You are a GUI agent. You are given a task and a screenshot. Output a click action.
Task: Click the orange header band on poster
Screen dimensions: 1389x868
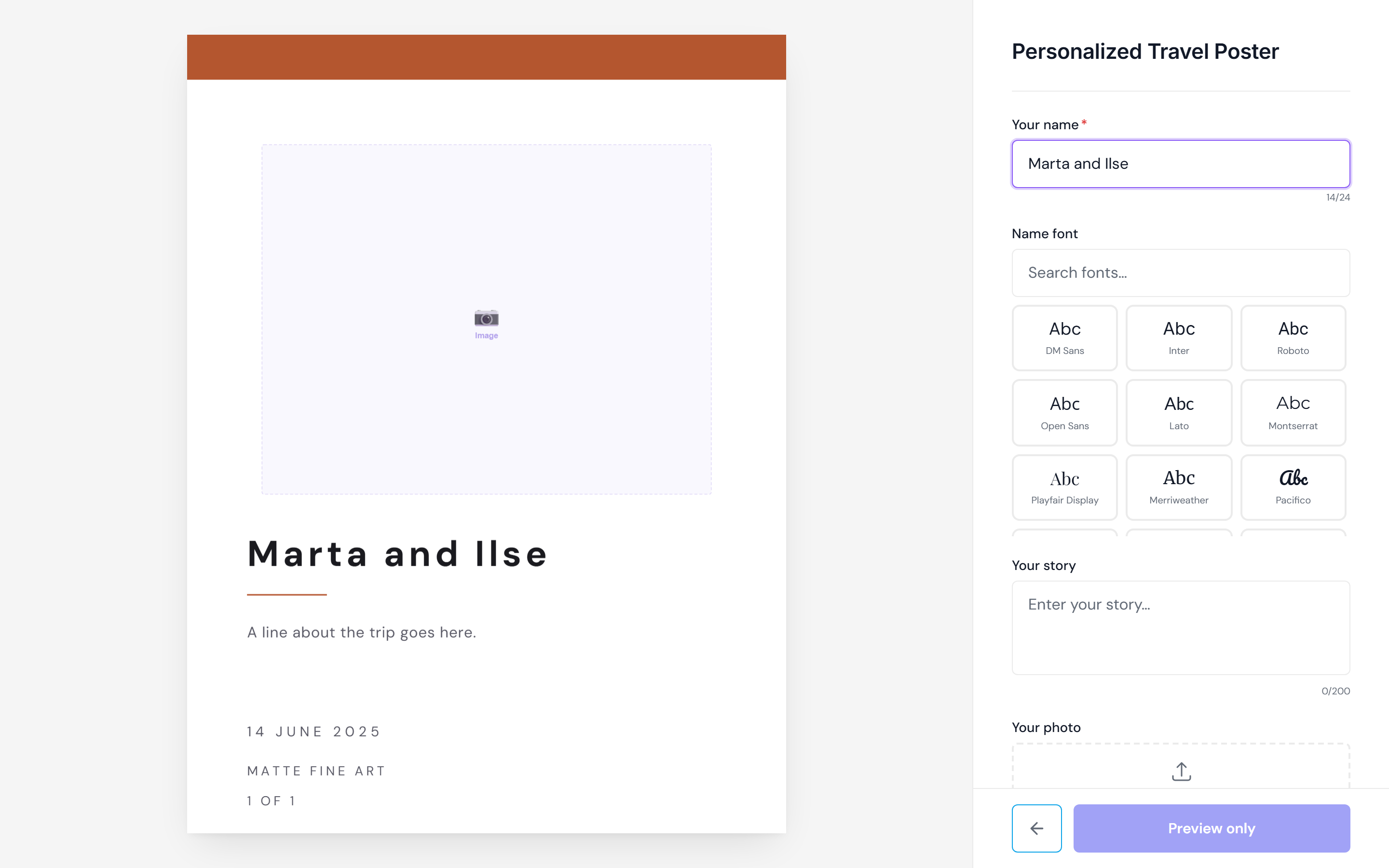[x=486, y=57]
